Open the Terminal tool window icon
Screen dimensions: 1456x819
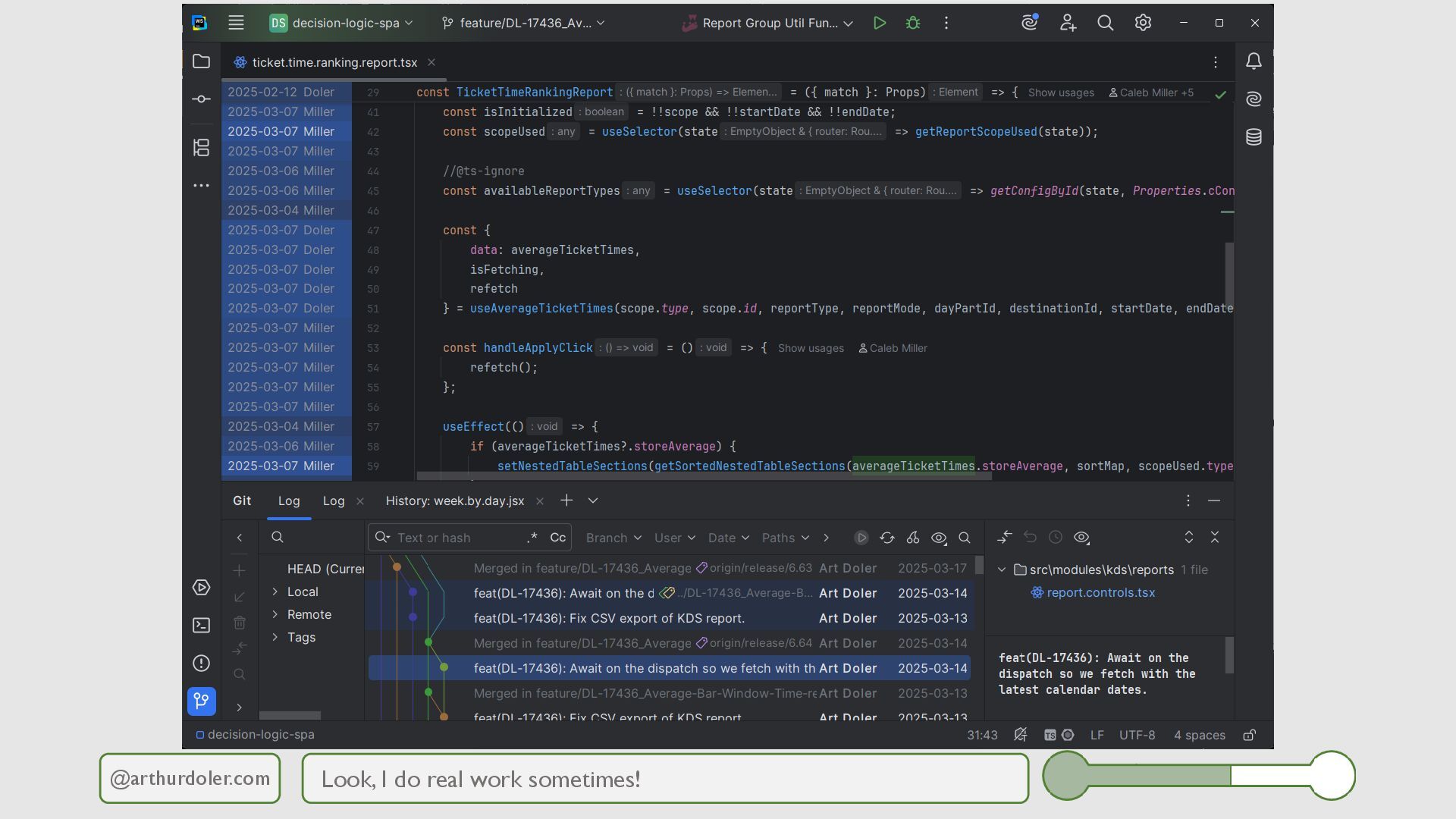tap(201, 626)
